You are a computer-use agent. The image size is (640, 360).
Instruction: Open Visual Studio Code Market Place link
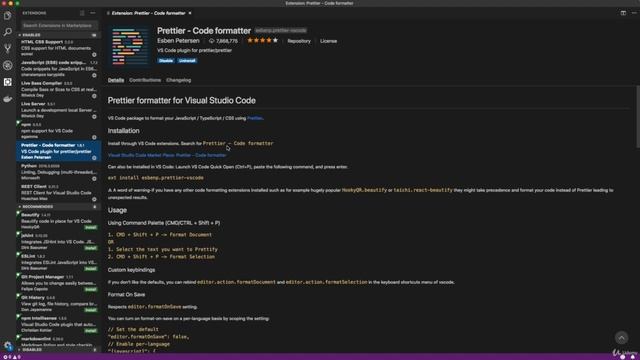click(x=167, y=155)
